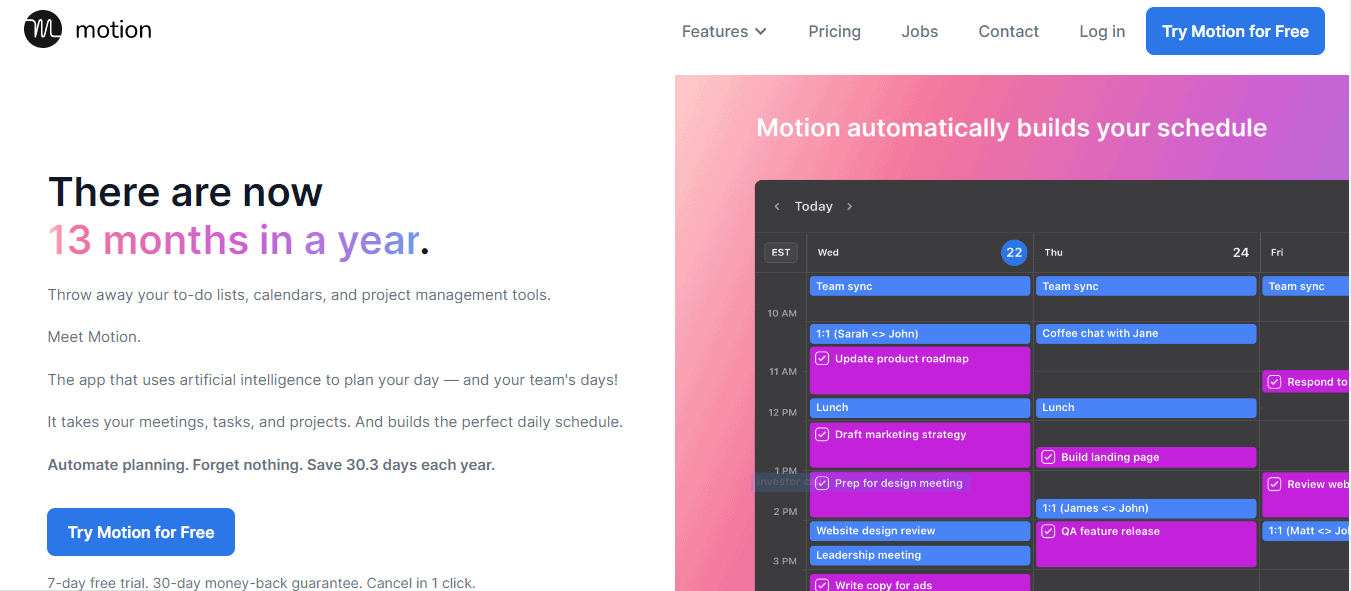
Task: Select the date 22 circle badge
Action: tap(1014, 253)
